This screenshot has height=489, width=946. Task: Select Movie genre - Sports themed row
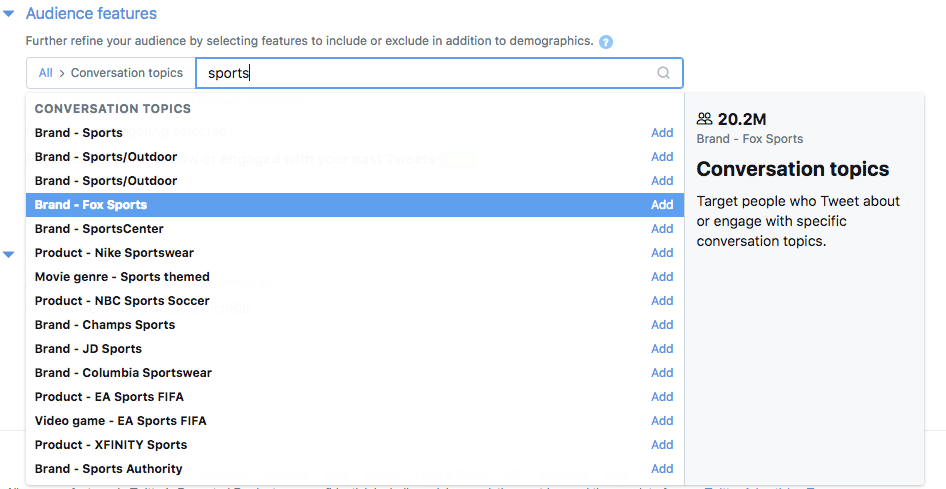click(355, 277)
